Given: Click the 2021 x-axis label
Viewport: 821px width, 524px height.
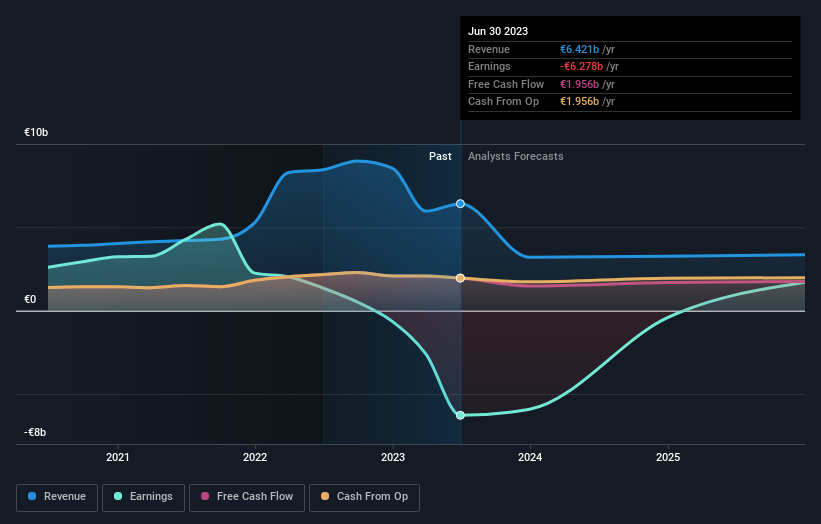Looking at the screenshot, I should coord(118,457).
